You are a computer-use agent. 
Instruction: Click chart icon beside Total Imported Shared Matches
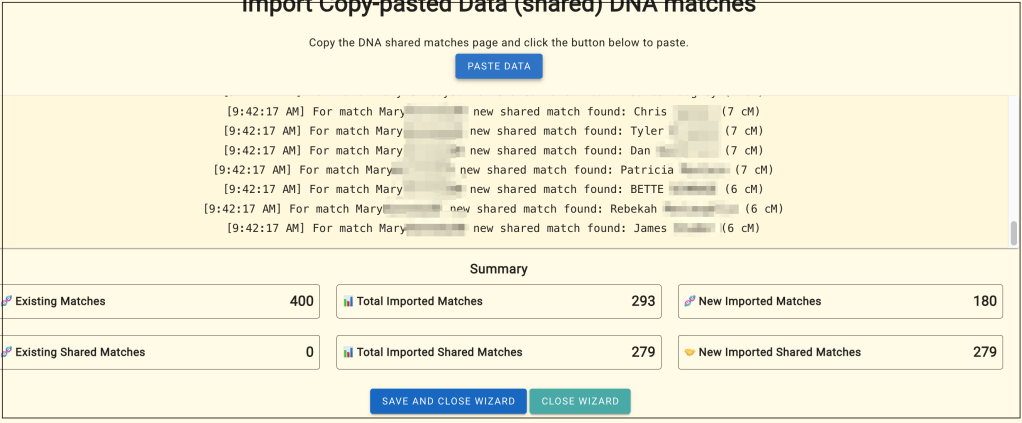click(x=348, y=352)
